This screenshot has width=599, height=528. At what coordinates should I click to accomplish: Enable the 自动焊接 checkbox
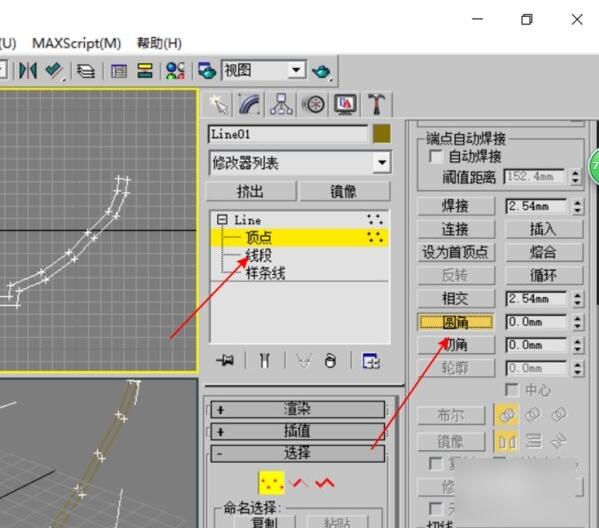point(435,156)
